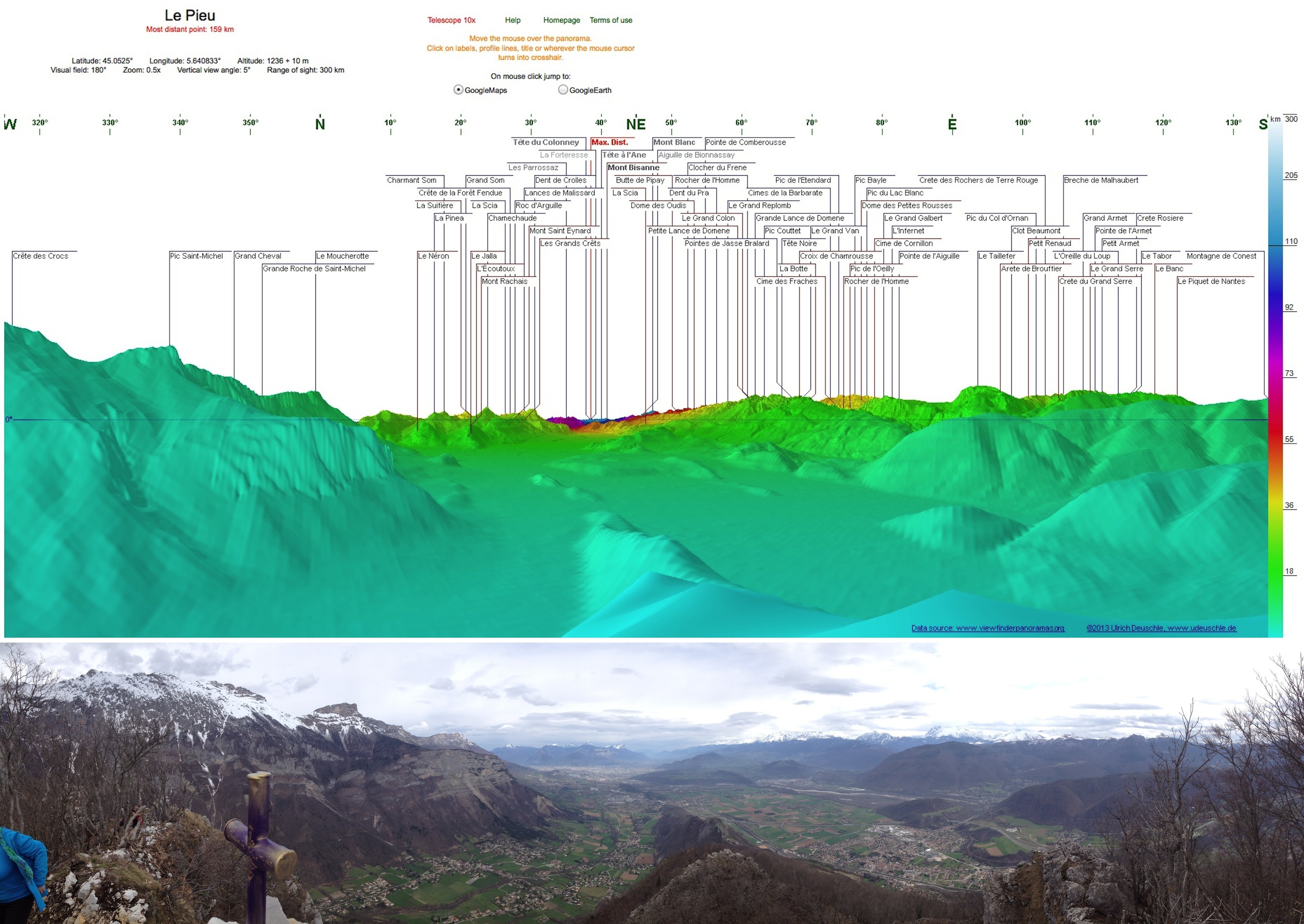The width and height of the screenshot is (1304, 924).
Task: Go to Homepage link
Action: point(561,20)
